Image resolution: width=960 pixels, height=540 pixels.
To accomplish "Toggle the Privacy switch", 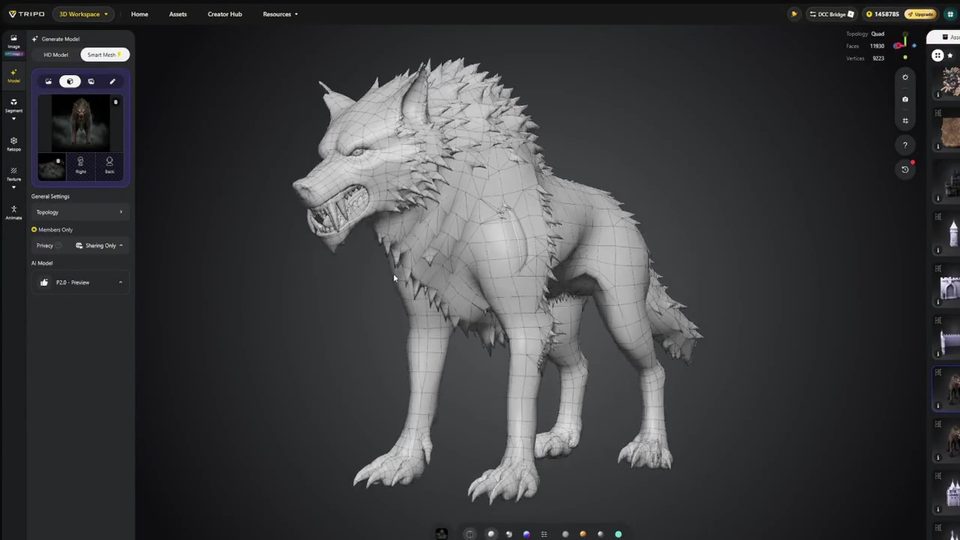I will [59, 246].
